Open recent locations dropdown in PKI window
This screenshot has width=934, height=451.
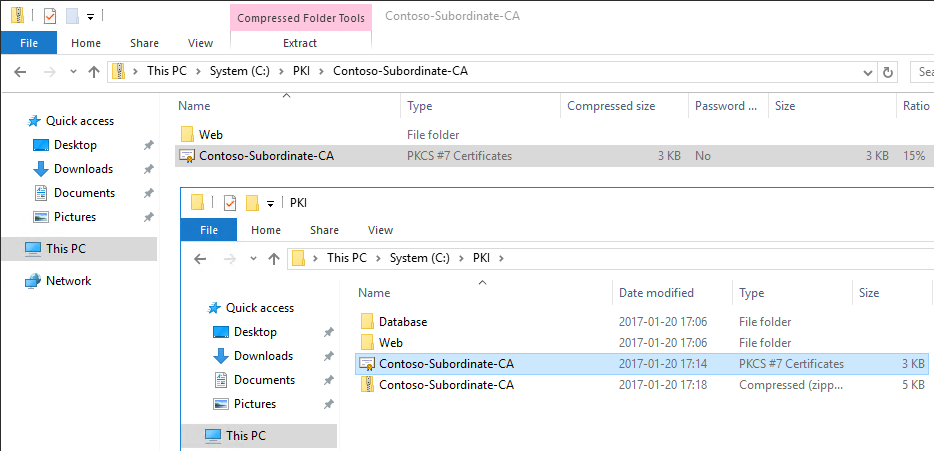pyautogui.click(x=253, y=259)
